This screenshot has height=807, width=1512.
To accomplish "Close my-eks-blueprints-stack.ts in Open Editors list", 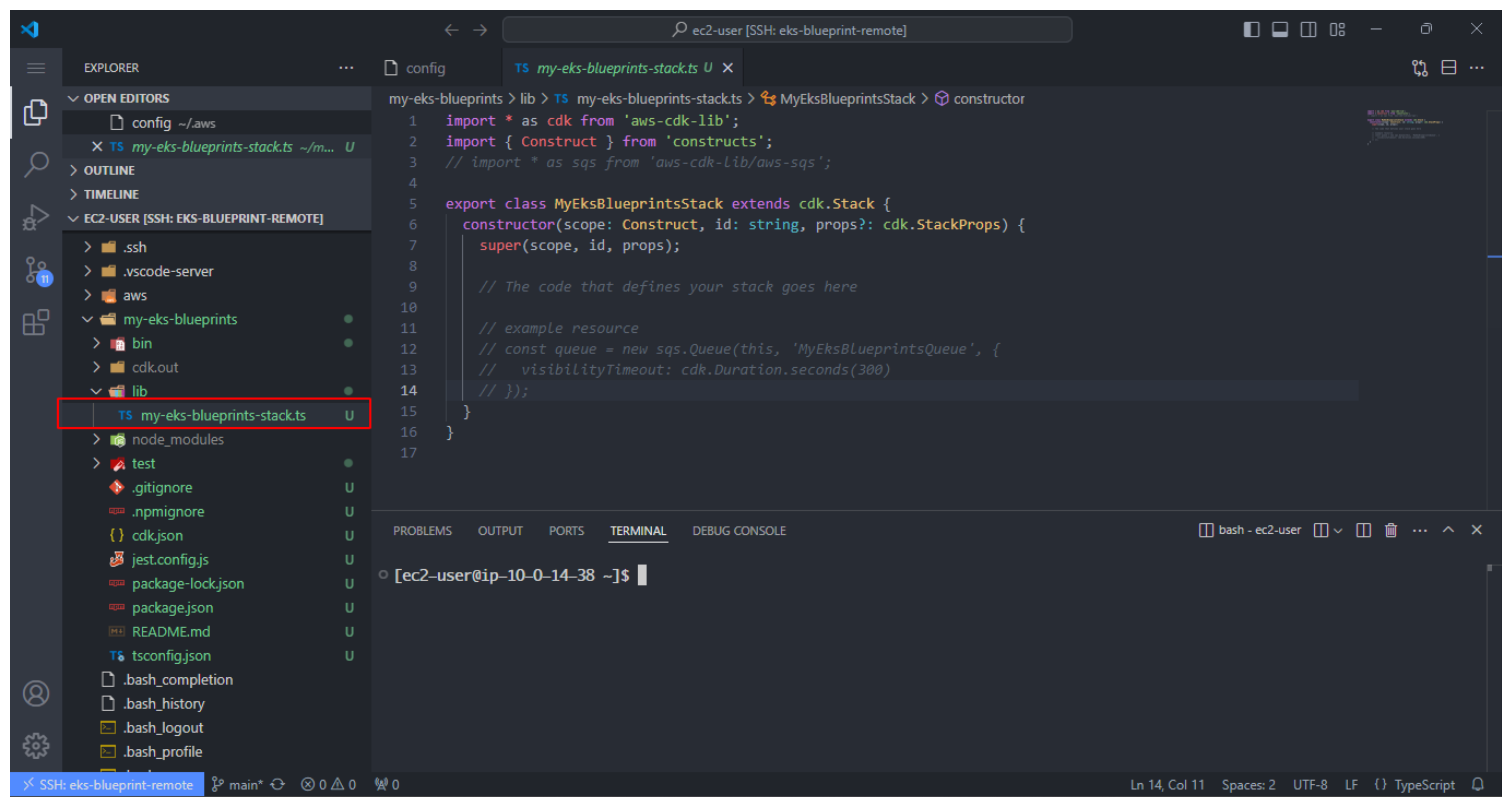I will pyautogui.click(x=97, y=147).
